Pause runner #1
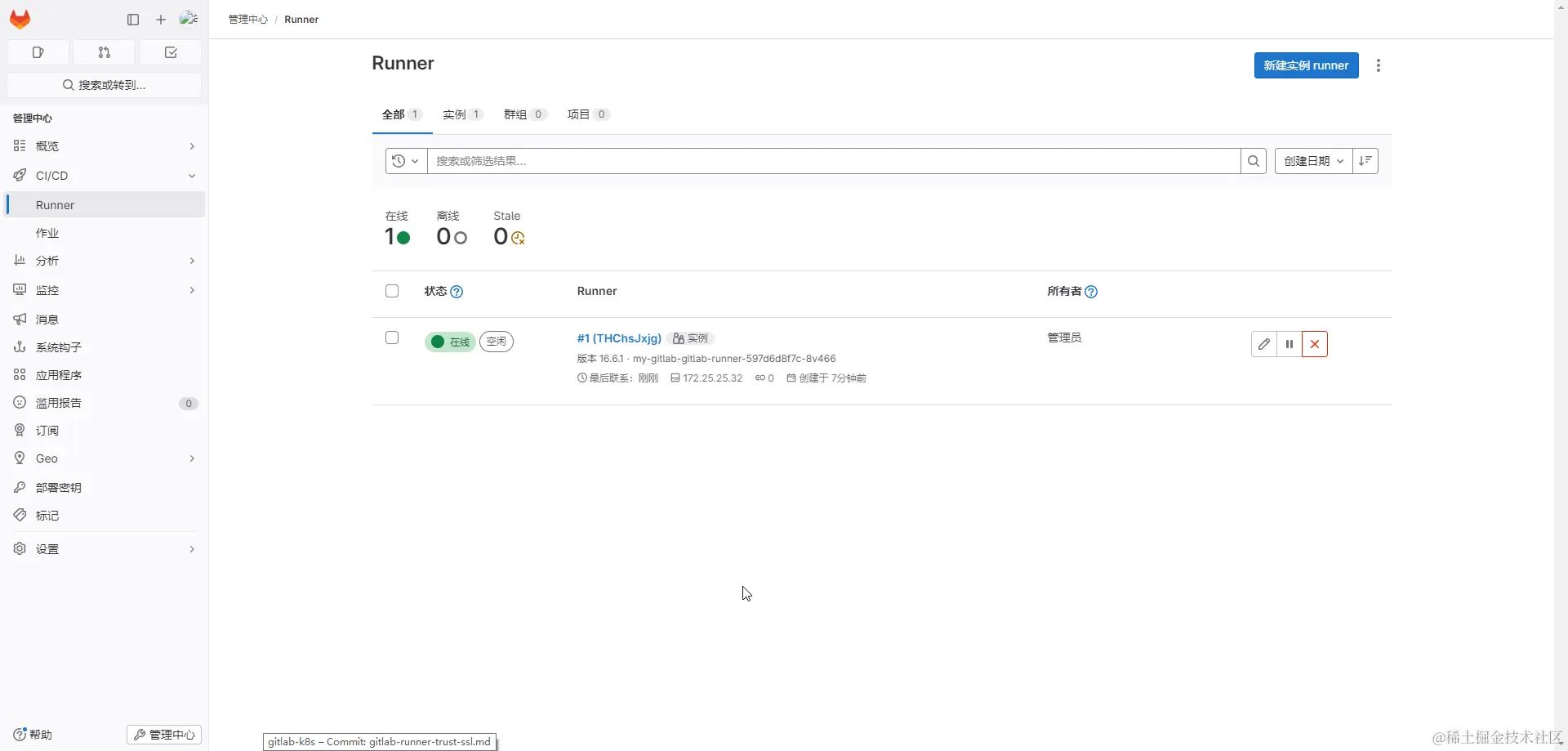The width and height of the screenshot is (1568, 751). tap(1290, 344)
